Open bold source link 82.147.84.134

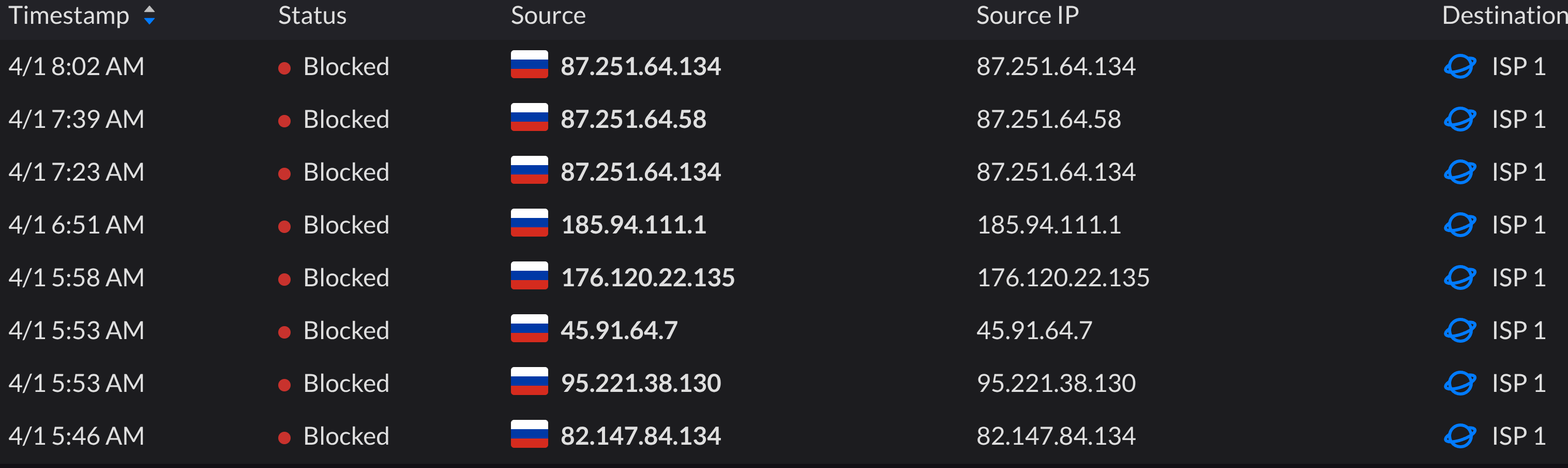tap(640, 436)
